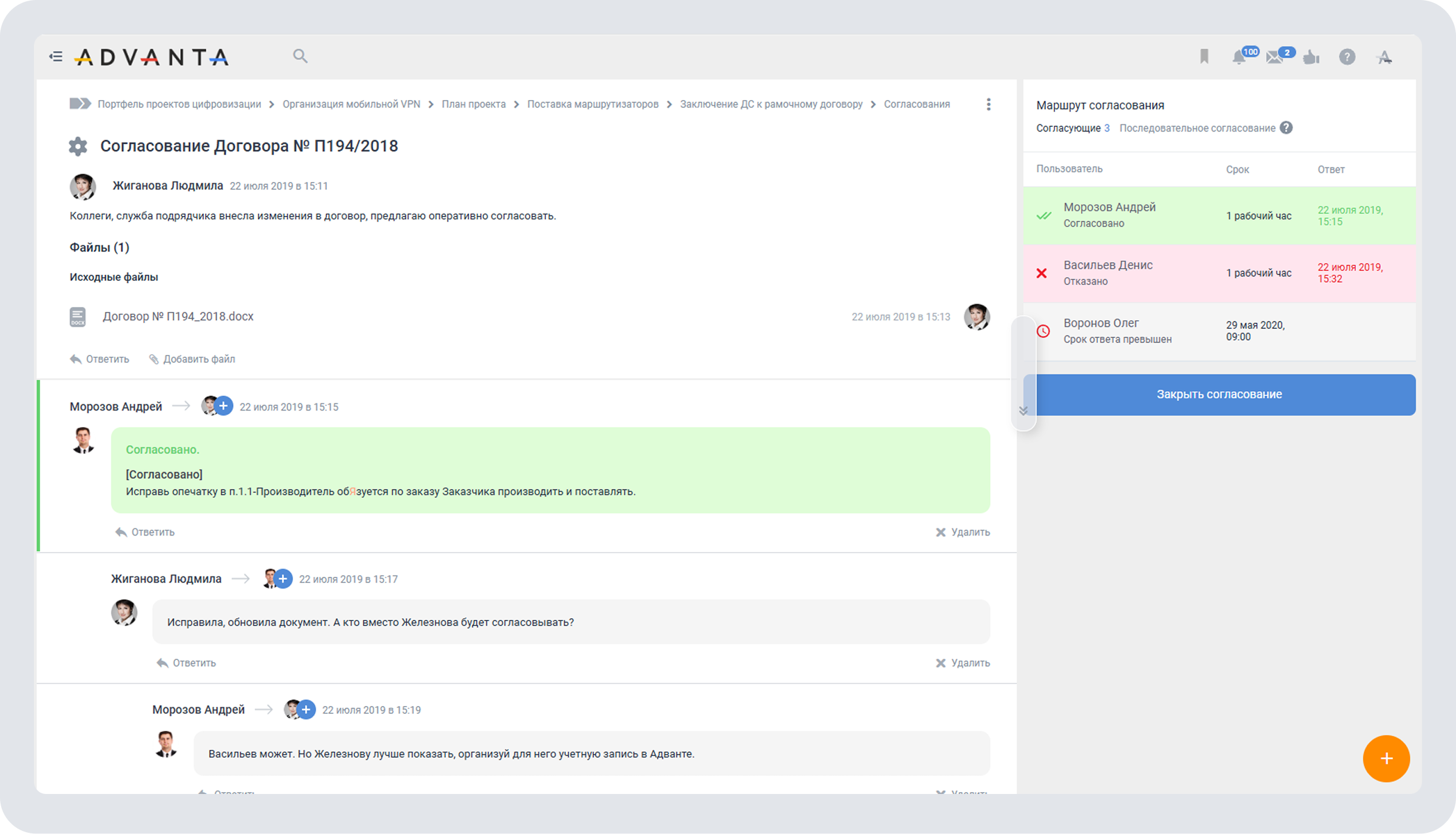Open the help question mark icon
This screenshot has width=1456, height=834.
point(1347,57)
